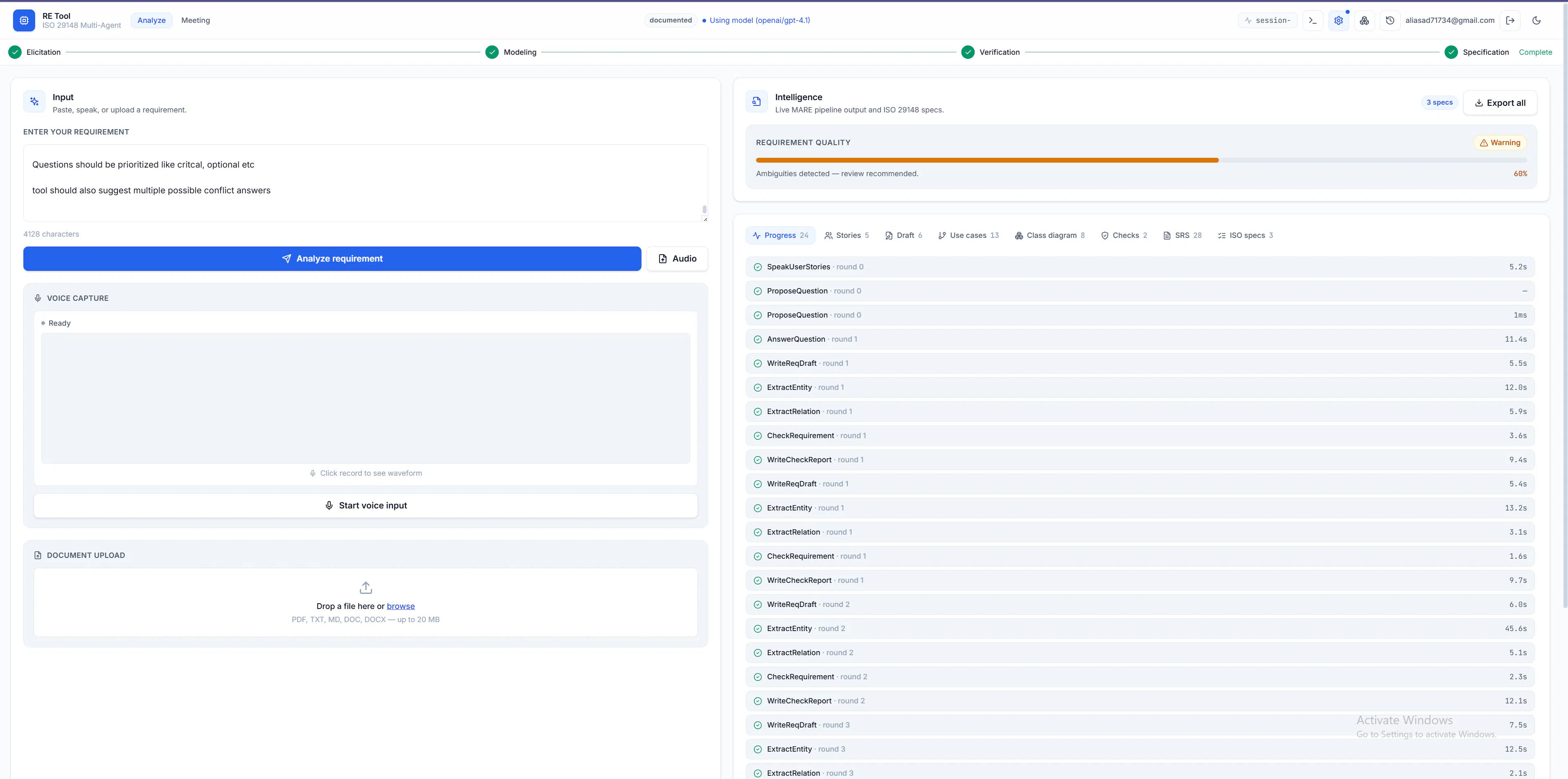Image resolution: width=1568 pixels, height=779 pixels.
Task: Open the Stories 5 tab
Action: point(847,235)
